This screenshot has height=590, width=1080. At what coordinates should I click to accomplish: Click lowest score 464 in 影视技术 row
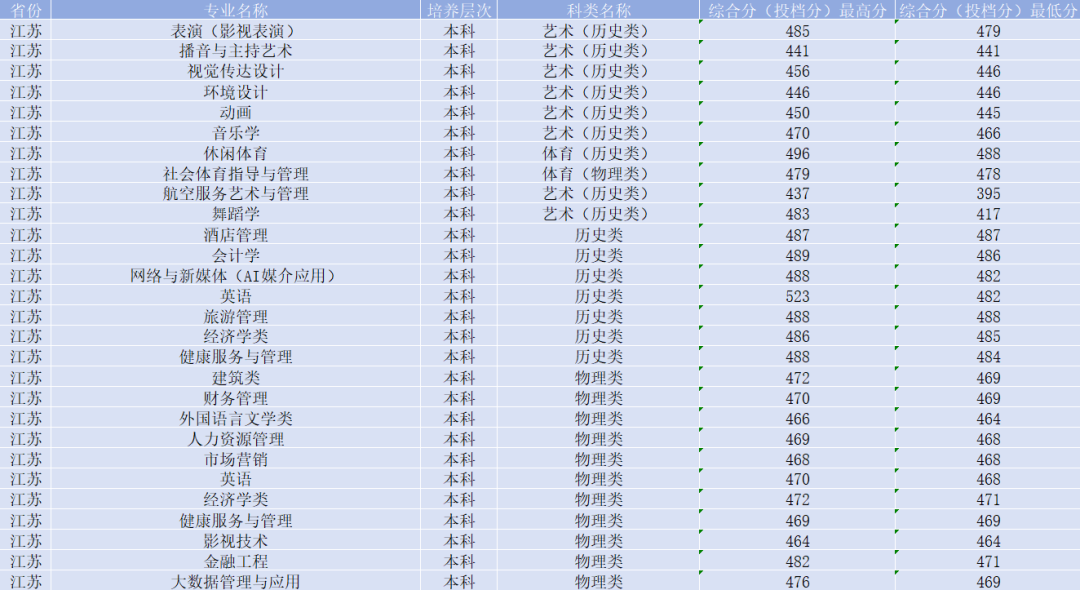coord(988,541)
